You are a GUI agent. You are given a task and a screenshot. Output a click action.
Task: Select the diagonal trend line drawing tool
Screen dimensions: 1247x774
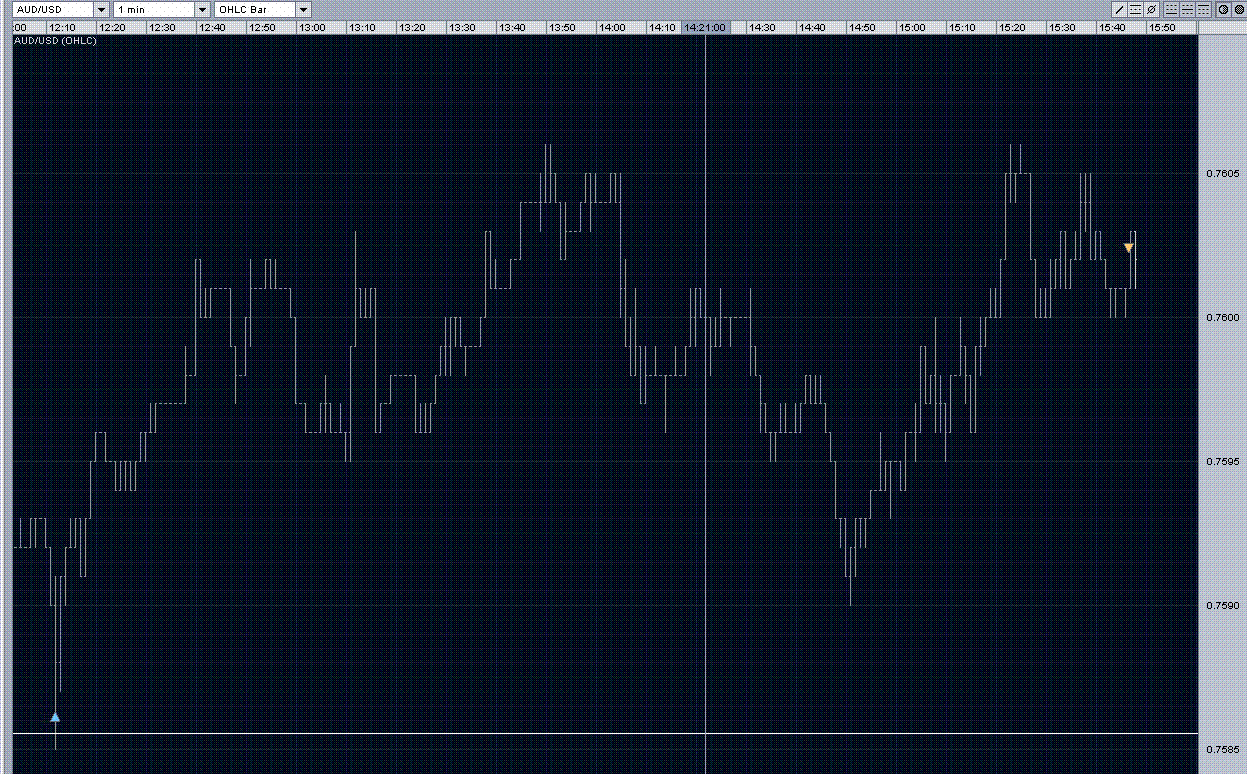(x=1119, y=9)
